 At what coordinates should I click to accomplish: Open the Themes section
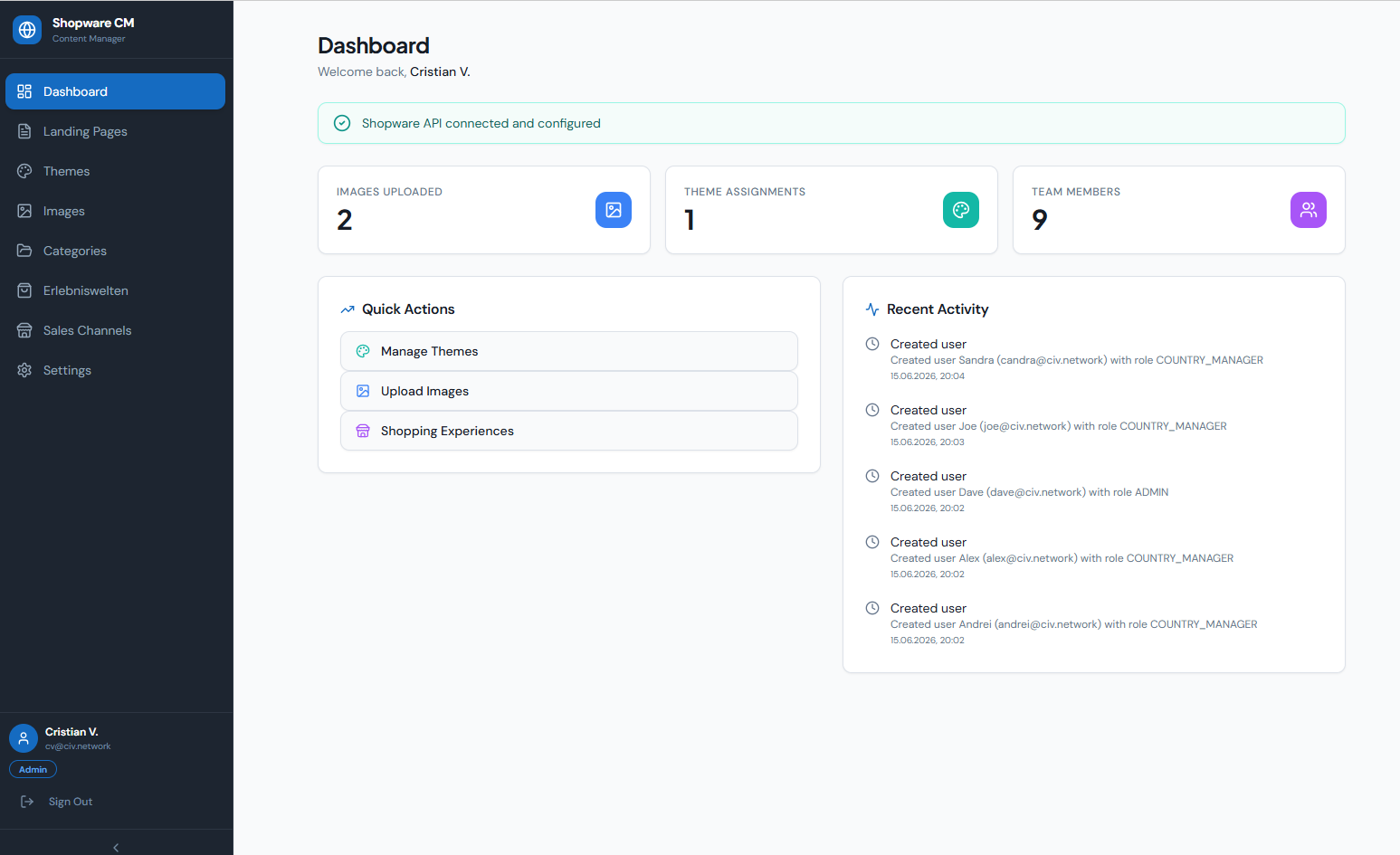[x=116, y=171]
